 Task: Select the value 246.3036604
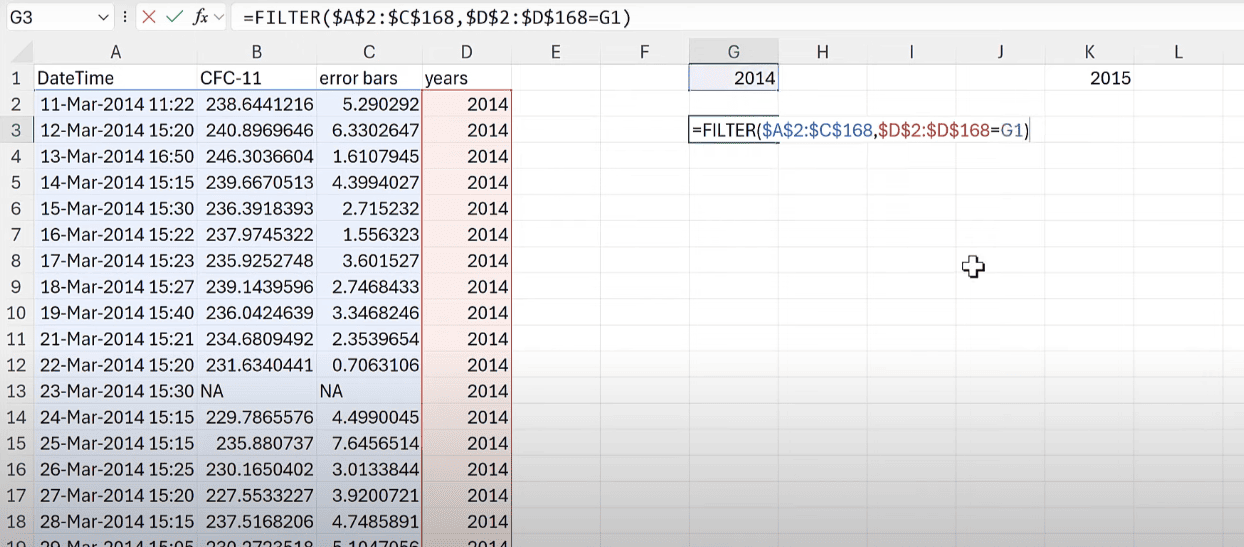point(257,156)
